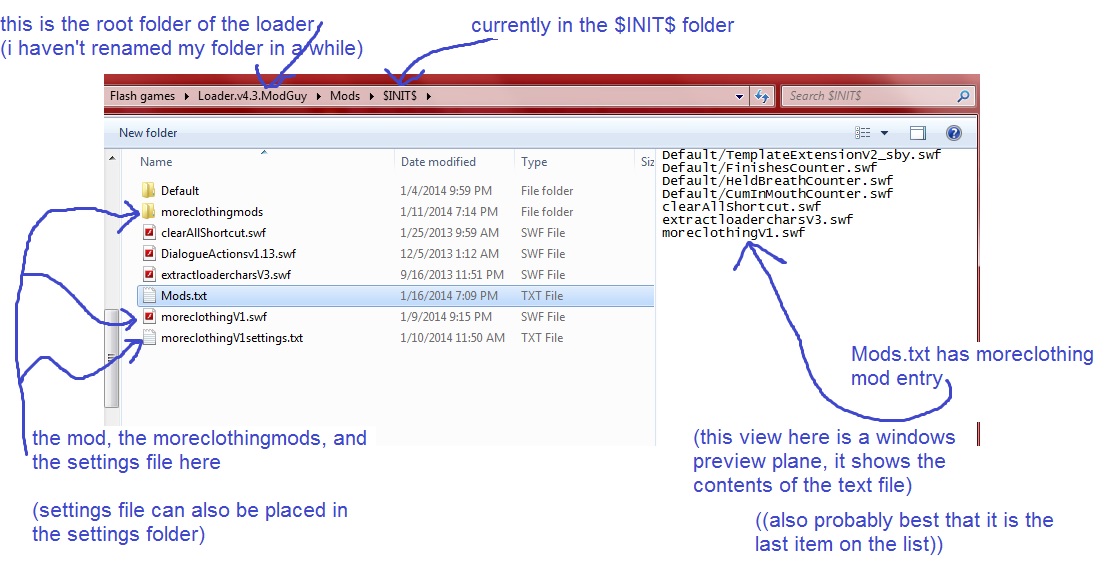Click the moreclothingV1settings.txt file icon
This screenshot has height=582, width=1106.
pyautogui.click(x=149, y=338)
